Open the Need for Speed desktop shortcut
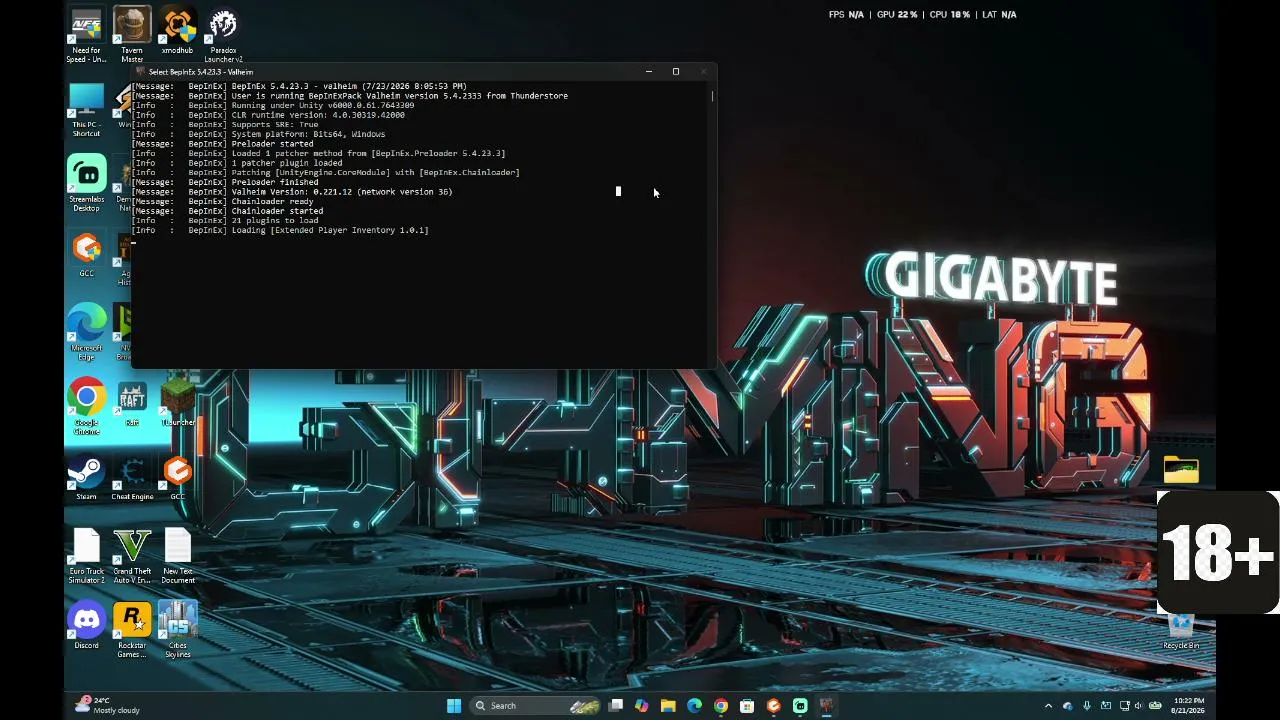This screenshot has height=720, width=1280. pos(86,35)
